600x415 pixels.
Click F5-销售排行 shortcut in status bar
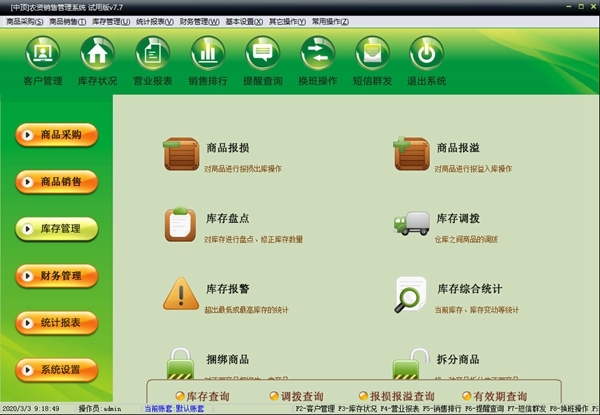pyautogui.click(x=442, y=409)
